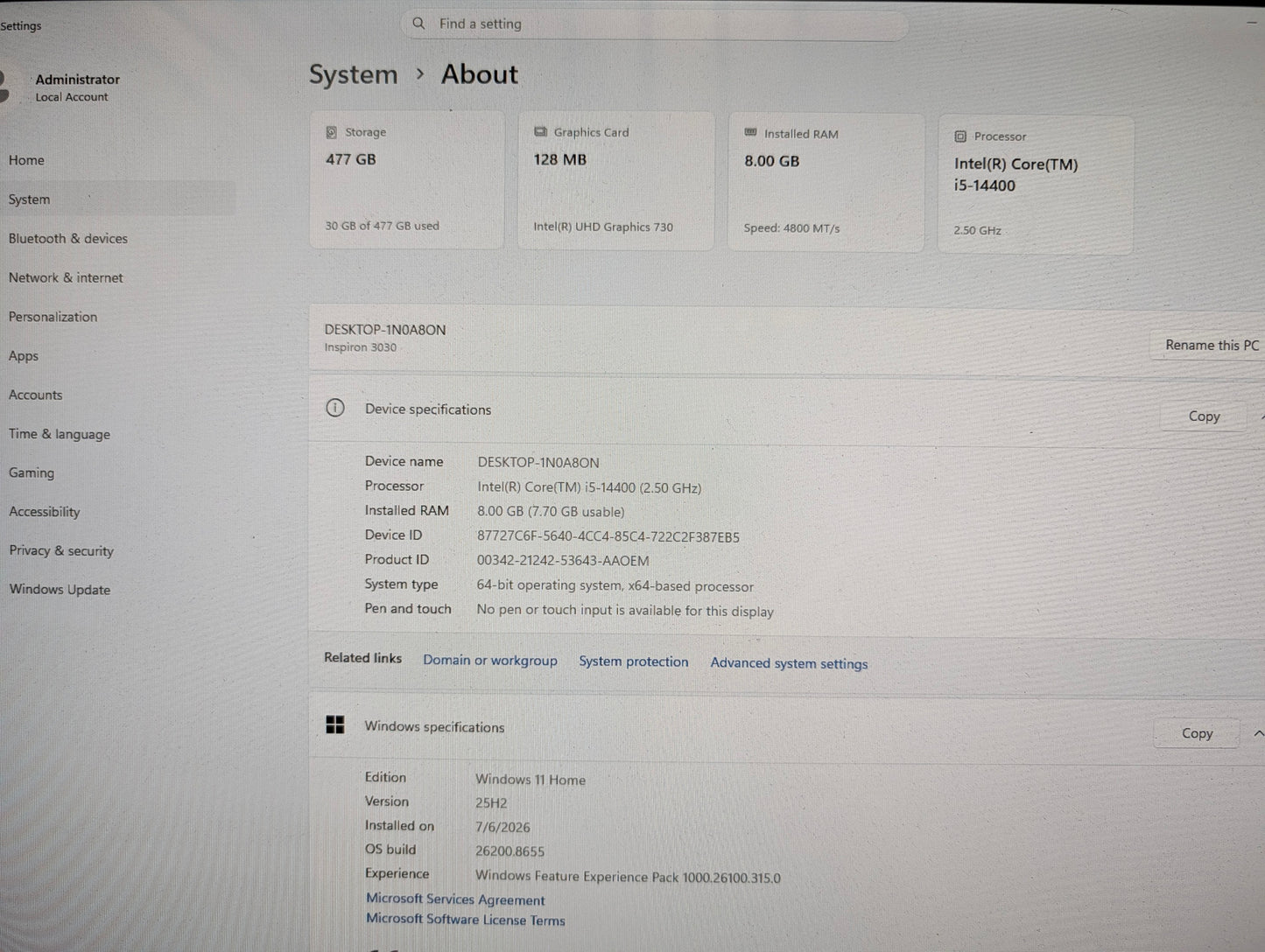Click the Storage card icon
The width and height of the screenshot is (1265, 952).
tap(331, 132)
